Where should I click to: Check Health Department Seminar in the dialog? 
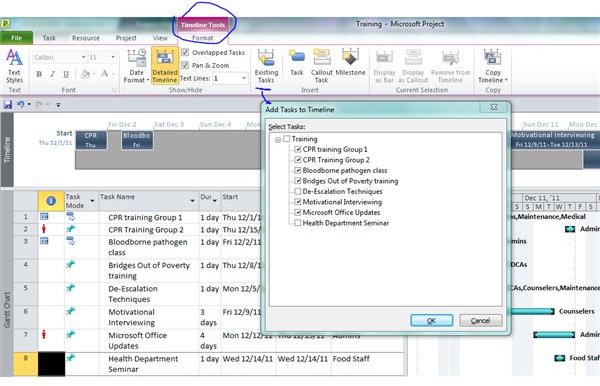[x=298, y=223]
